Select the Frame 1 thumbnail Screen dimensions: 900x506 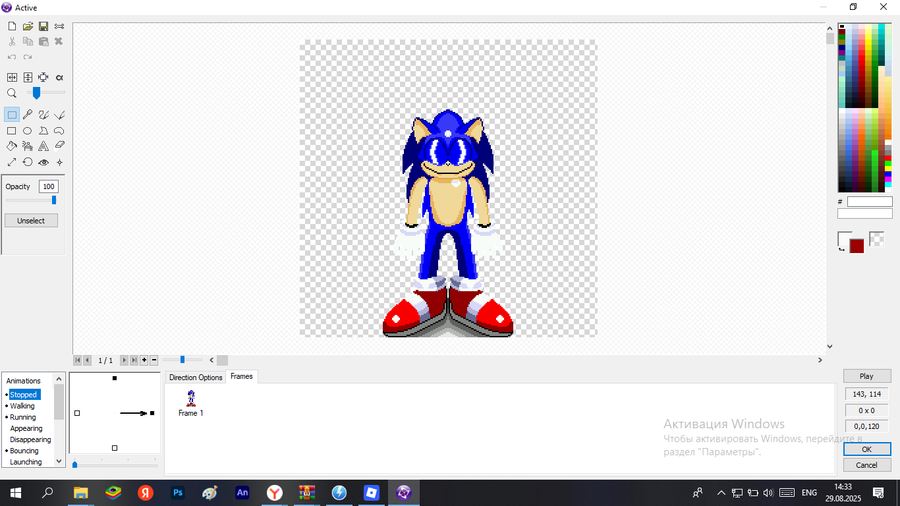tap(191, 403)
